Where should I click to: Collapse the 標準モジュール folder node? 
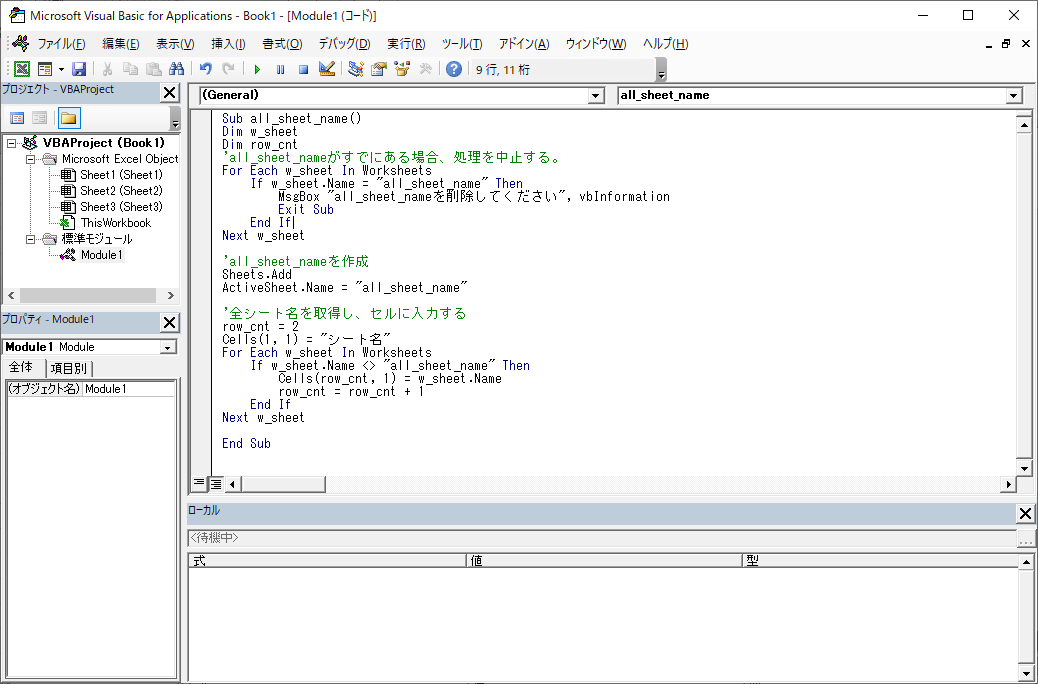point(31,239)
